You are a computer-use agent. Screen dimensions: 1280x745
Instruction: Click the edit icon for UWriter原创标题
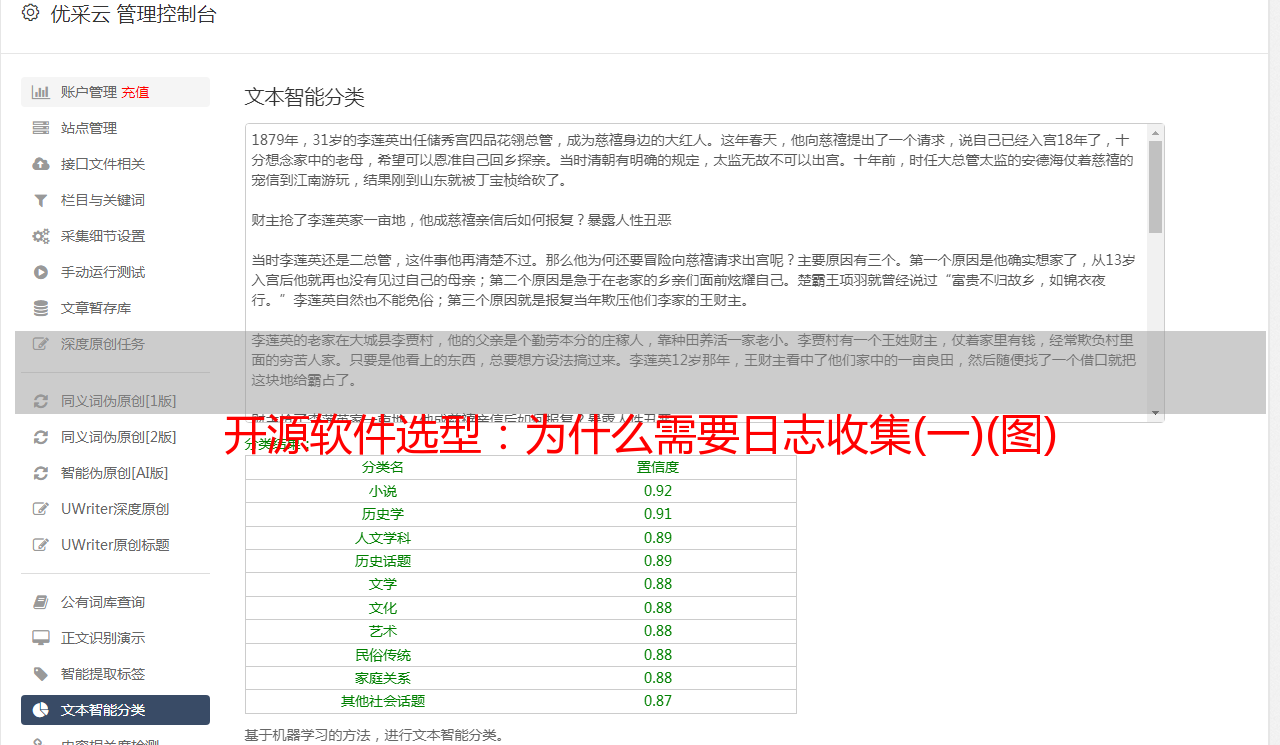coord(41,545)
